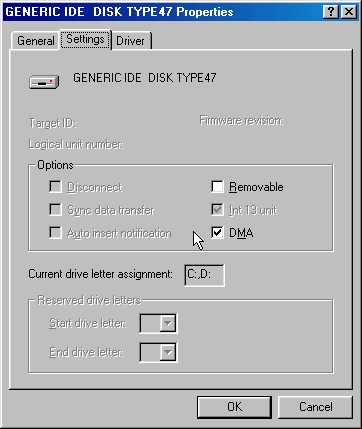The width and height of the screenshot is (362, 429).
Task: Tick the Disconnect checkbox
Action: (x=55, y=187)
